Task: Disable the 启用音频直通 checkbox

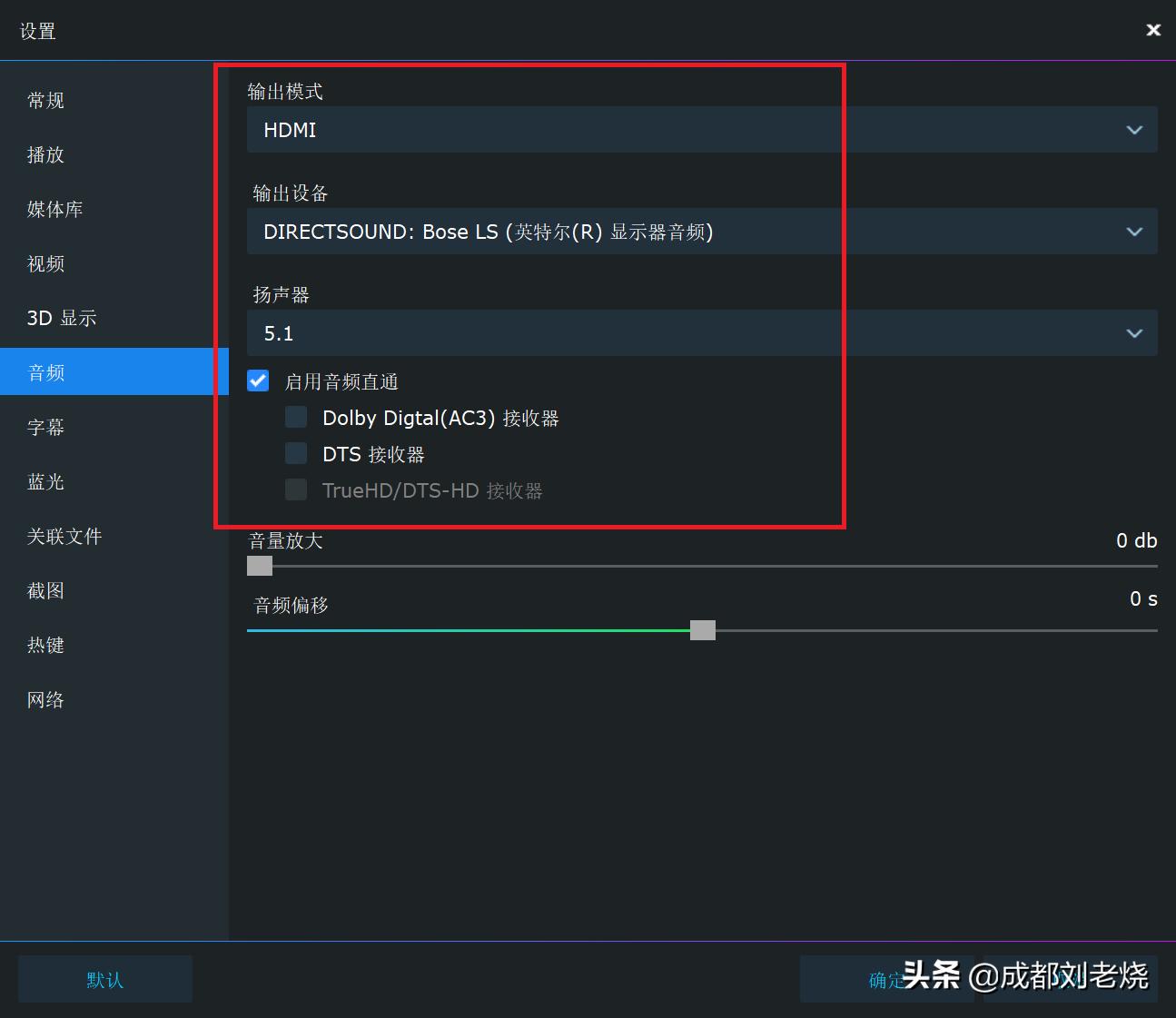Action: pyautogui.click(x=258, y=381)
